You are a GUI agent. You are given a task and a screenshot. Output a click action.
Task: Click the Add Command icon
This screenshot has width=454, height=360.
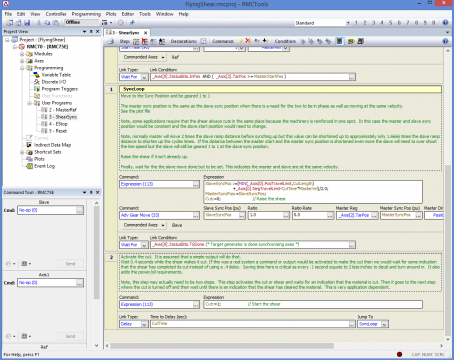[240, 41]
